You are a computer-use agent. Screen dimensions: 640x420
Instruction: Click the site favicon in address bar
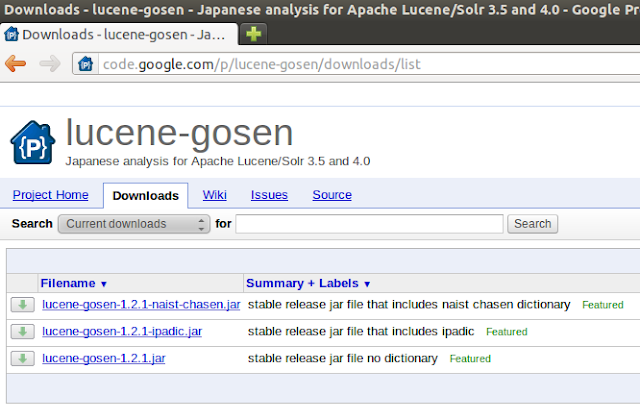86,64
